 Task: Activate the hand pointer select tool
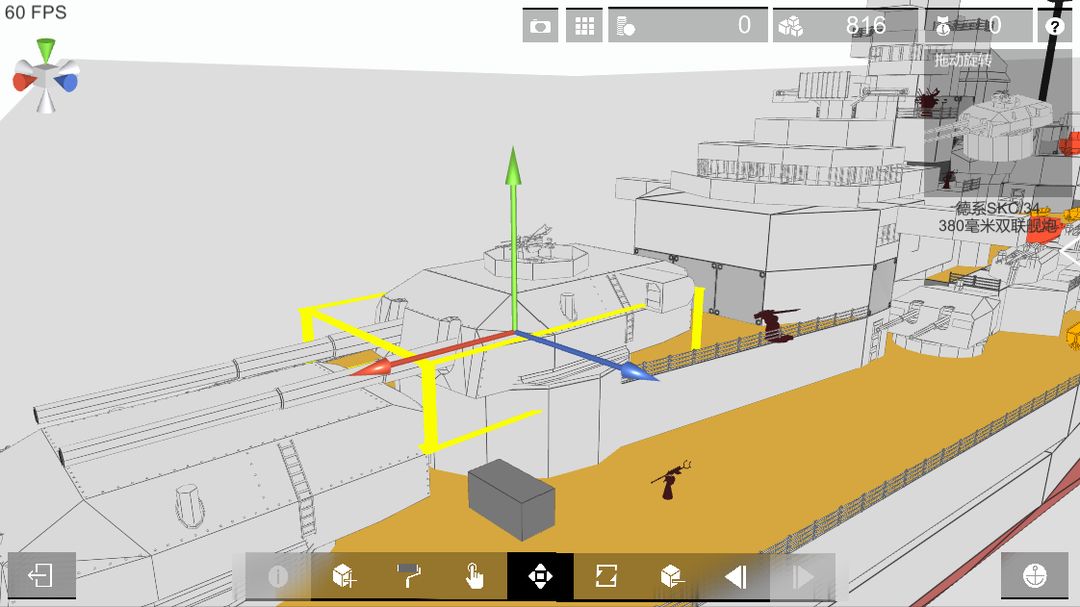(474, 576)
